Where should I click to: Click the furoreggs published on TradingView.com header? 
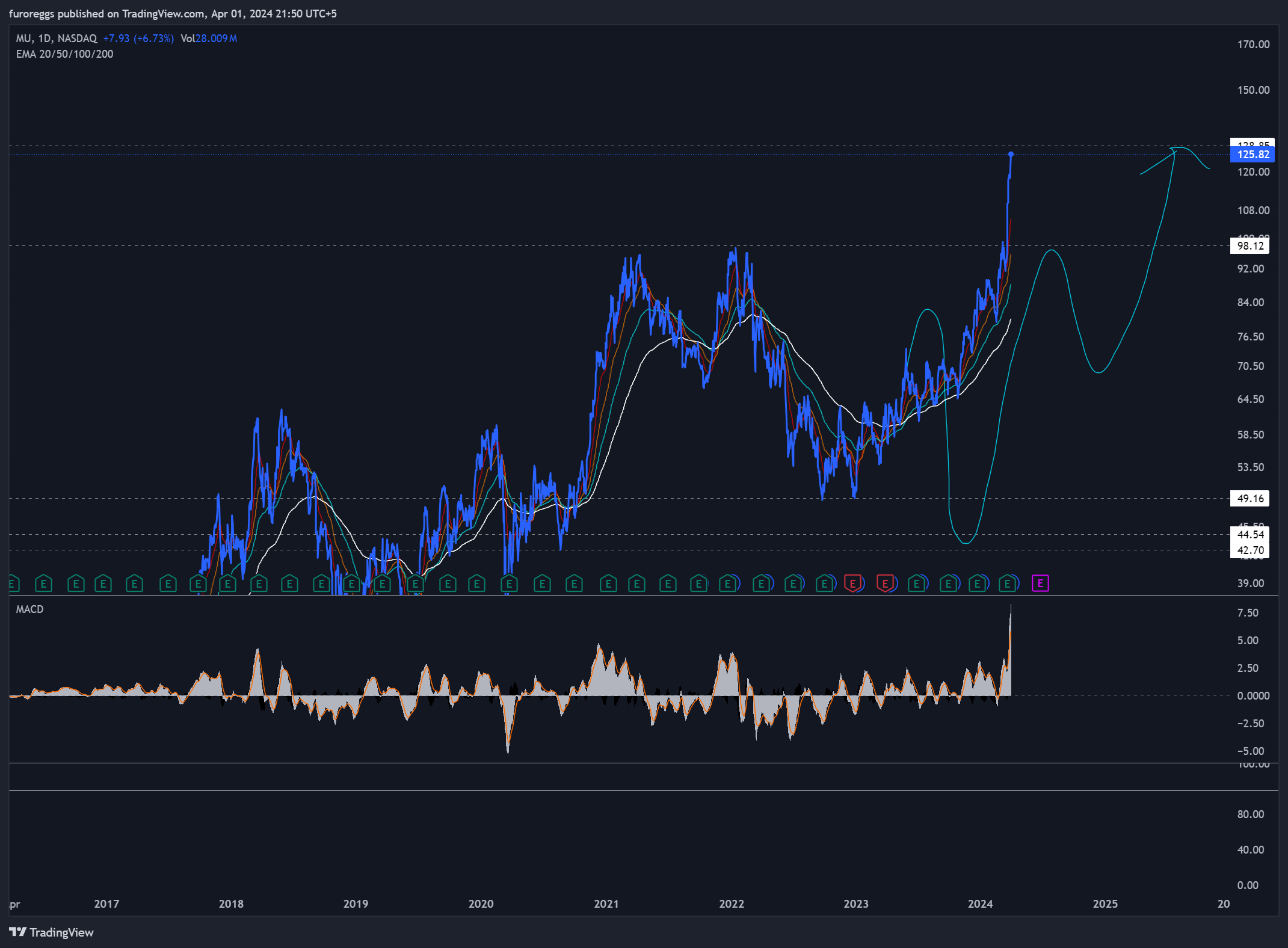[x=173, y=14]
